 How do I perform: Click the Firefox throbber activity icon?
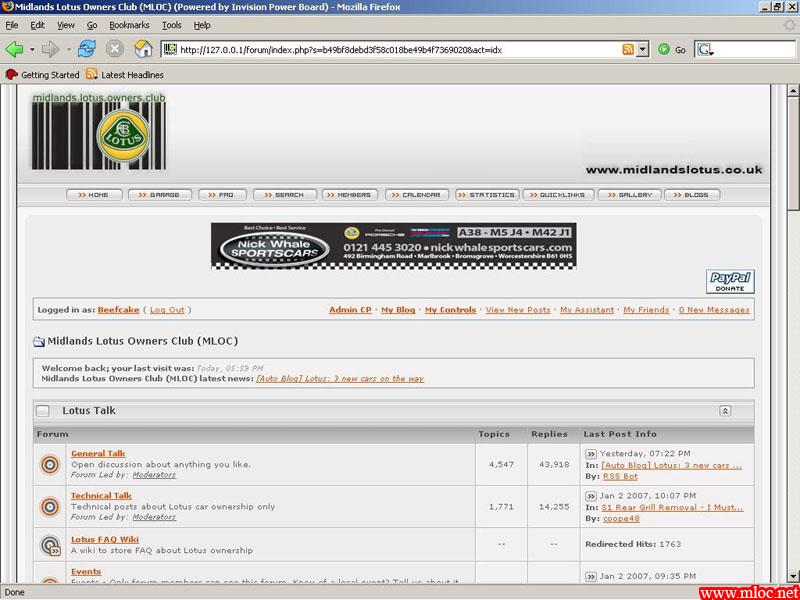789,24
